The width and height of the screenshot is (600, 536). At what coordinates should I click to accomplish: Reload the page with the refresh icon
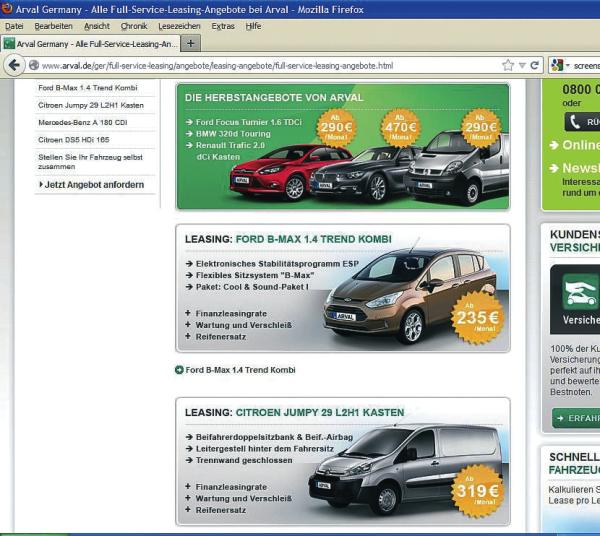[535, 65]
